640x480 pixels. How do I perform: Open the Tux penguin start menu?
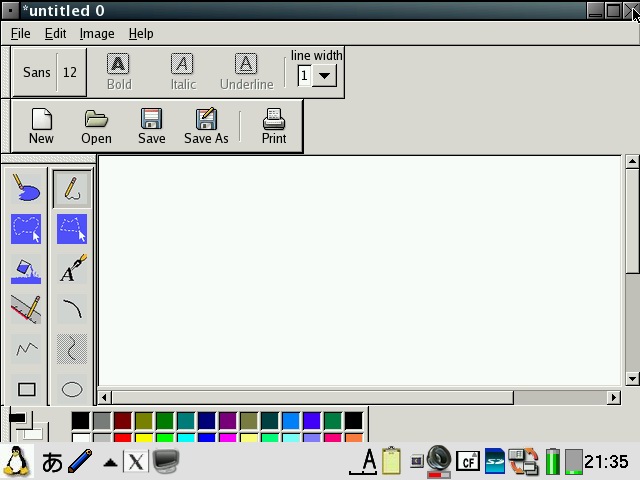tap(17, 461)
